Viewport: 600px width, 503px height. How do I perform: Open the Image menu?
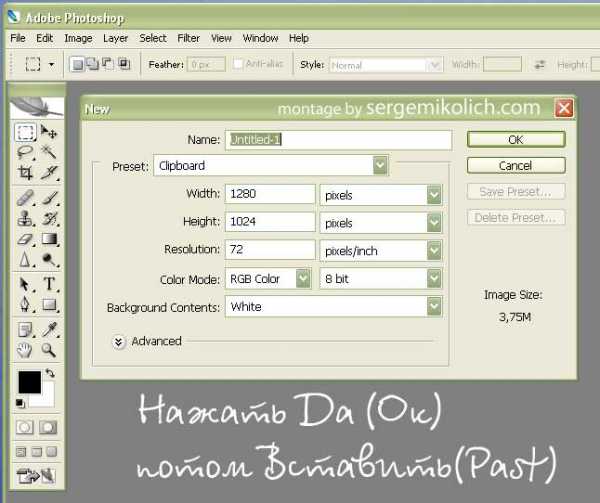(78, 38)
